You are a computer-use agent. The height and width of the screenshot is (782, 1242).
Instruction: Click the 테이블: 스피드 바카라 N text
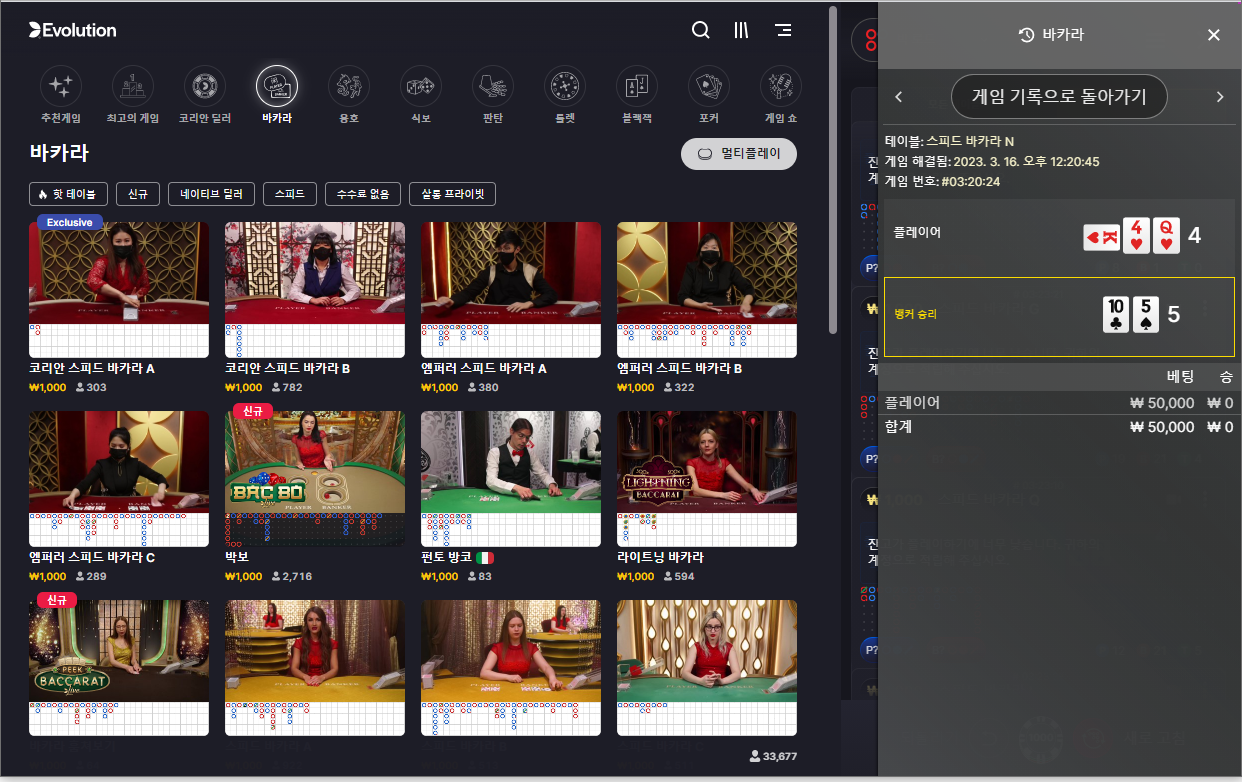click(949, 141)
